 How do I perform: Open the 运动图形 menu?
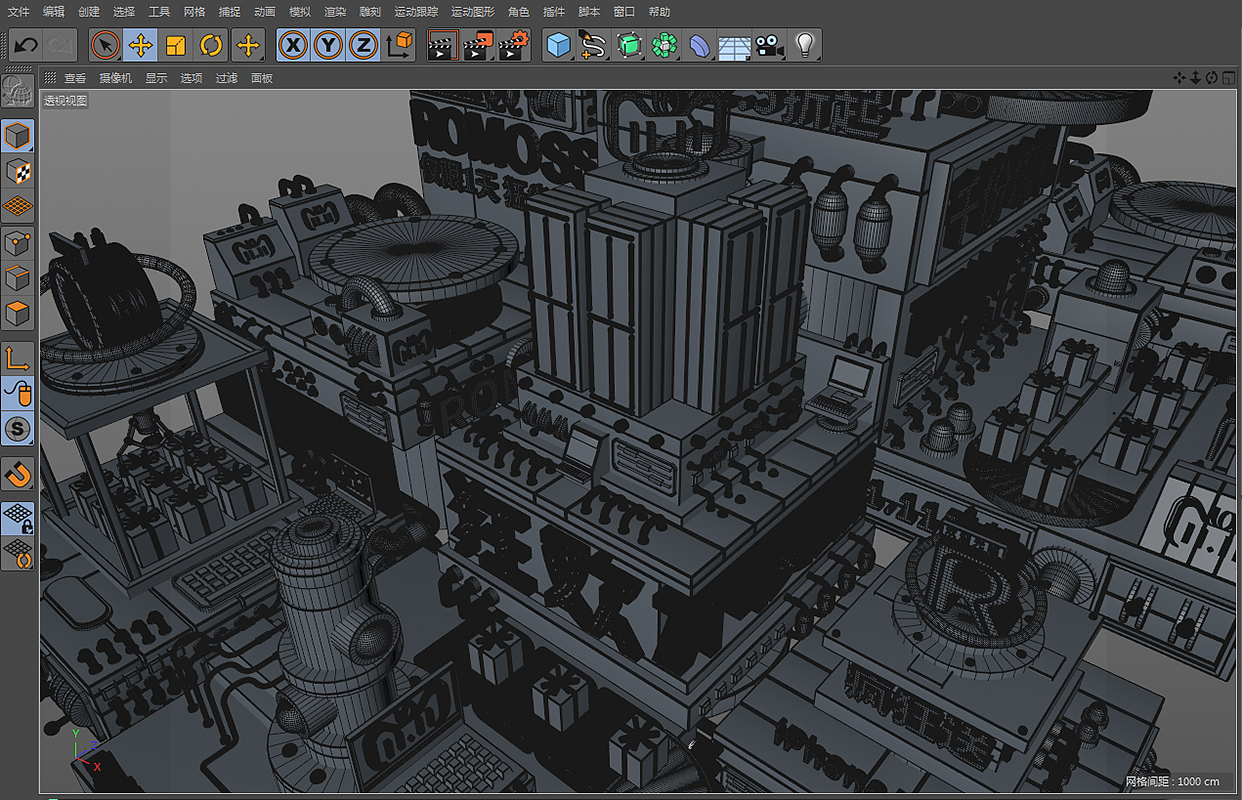click(473, 12)
